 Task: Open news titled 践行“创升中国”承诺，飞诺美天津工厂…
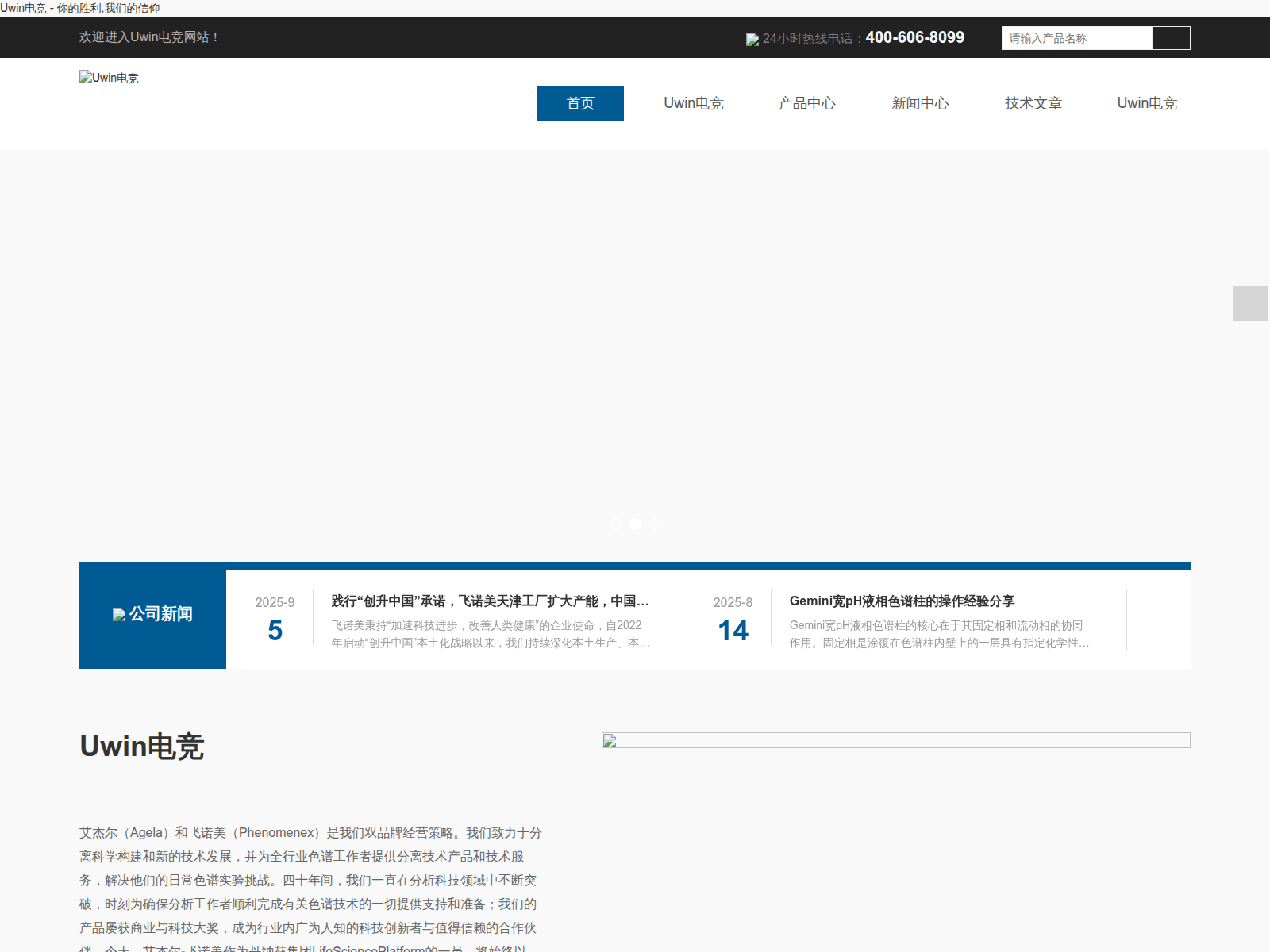click(491, 601)
